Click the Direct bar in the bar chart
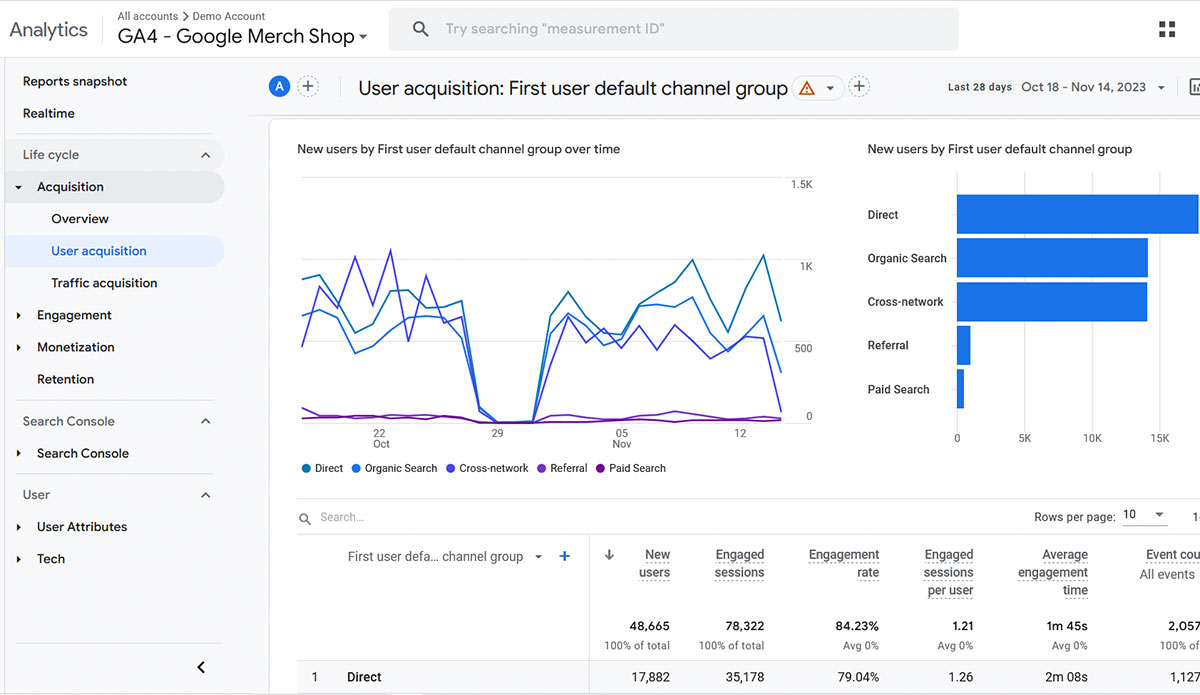 pyautogui.click(x=1077, y=214)
